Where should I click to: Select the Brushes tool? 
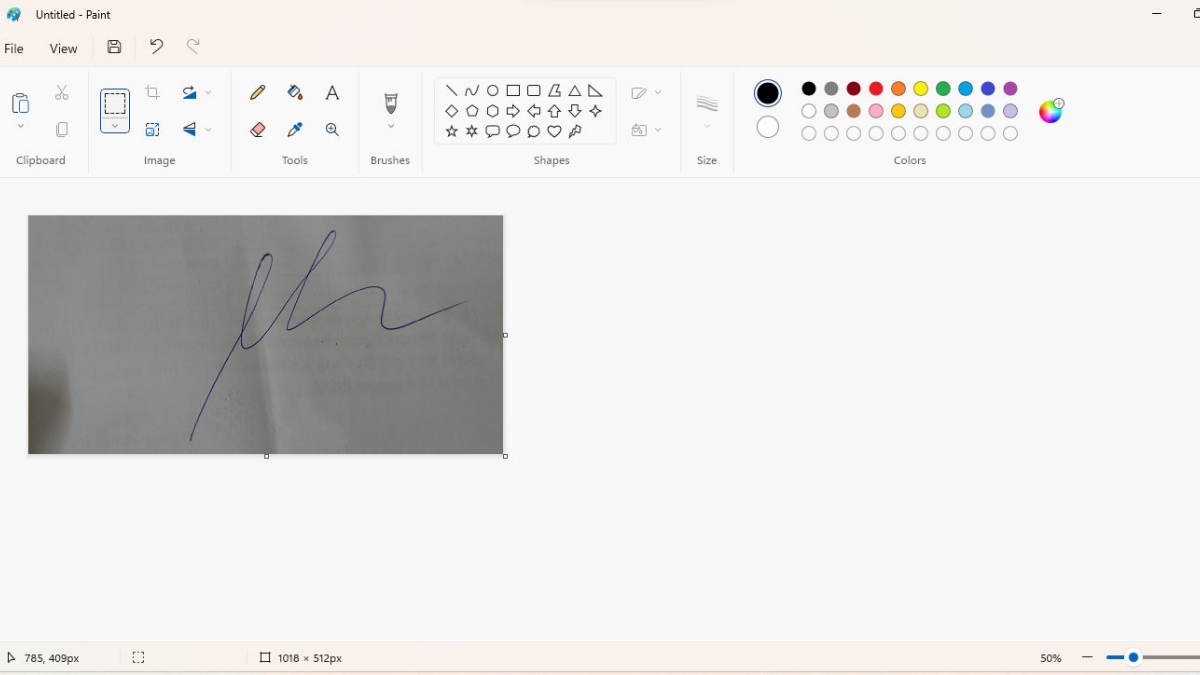point(391,102)
